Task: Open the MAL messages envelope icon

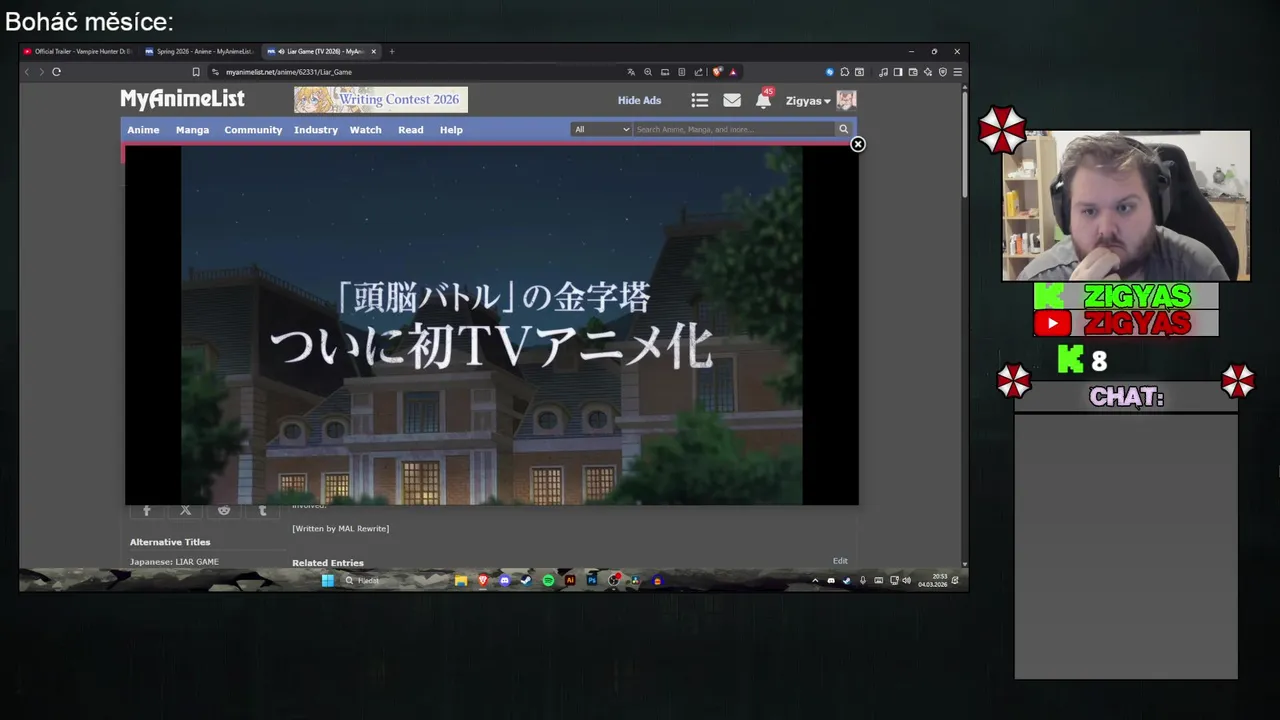Action: click(x=732, y=100)
